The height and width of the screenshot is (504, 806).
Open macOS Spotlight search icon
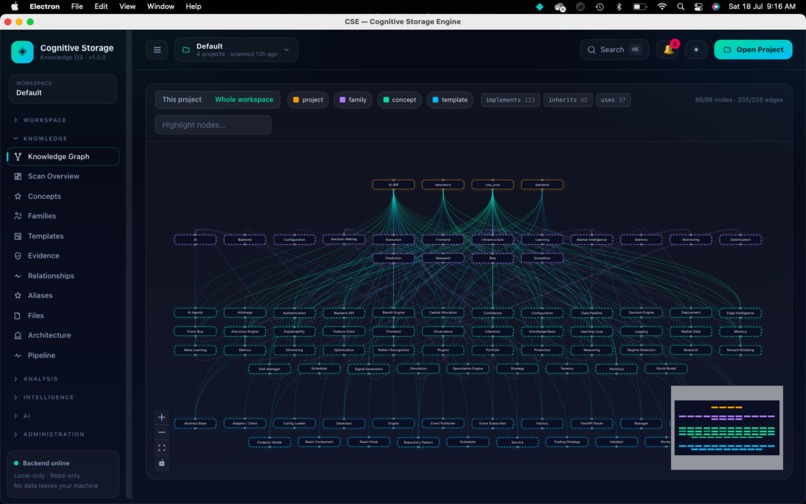[681, 7]
